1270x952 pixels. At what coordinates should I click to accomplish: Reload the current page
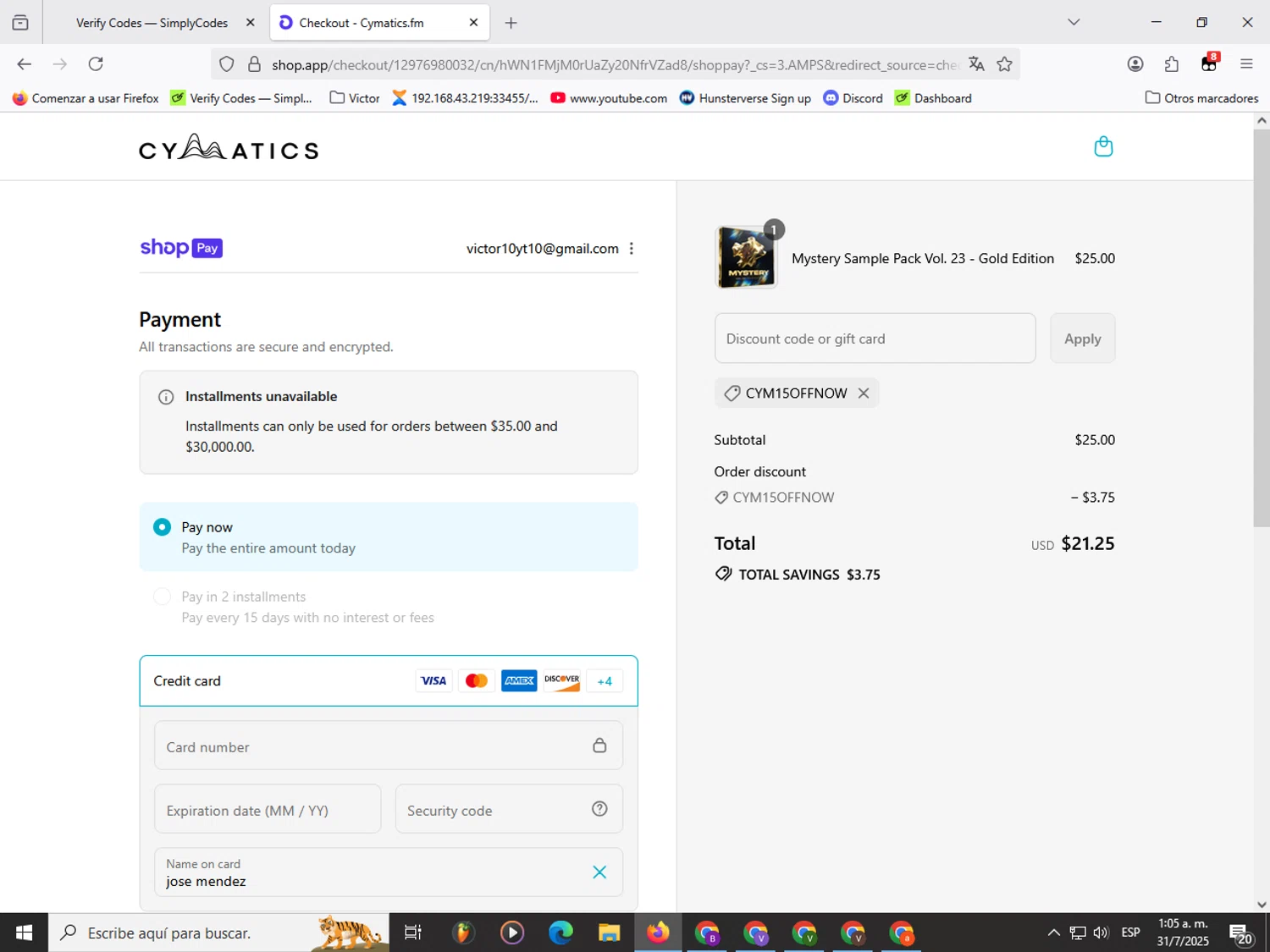coord(96,64)
